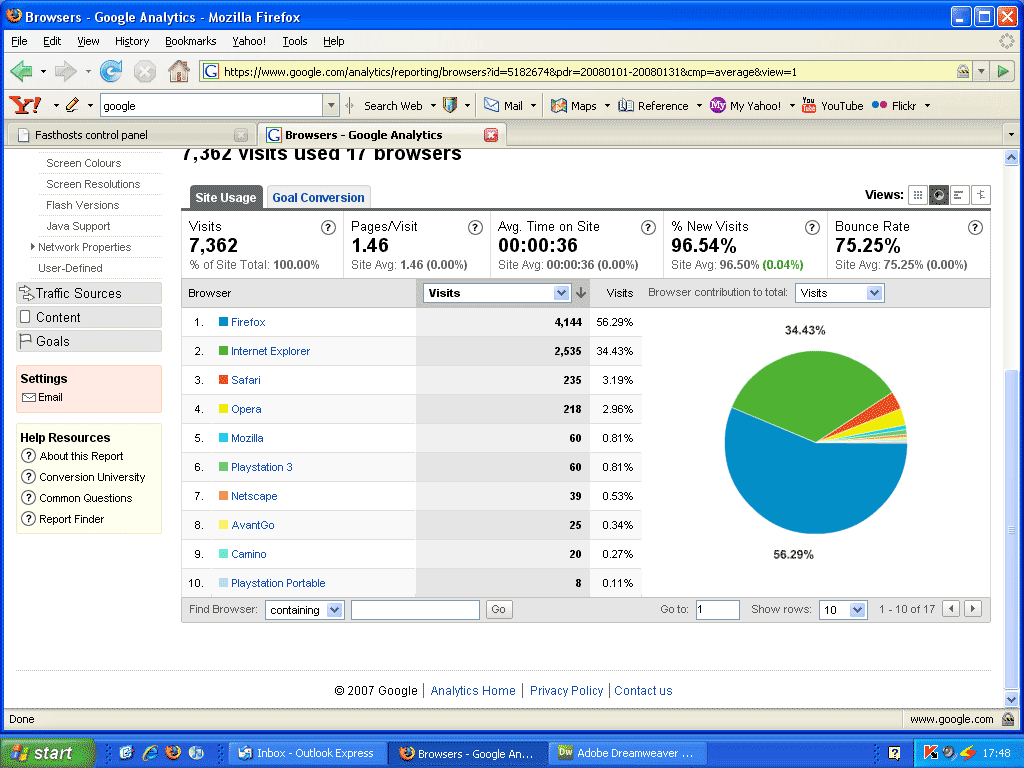The image size is (1024, 768).
Task: Switch to the bar chart view icon
Action: (959, 195)
